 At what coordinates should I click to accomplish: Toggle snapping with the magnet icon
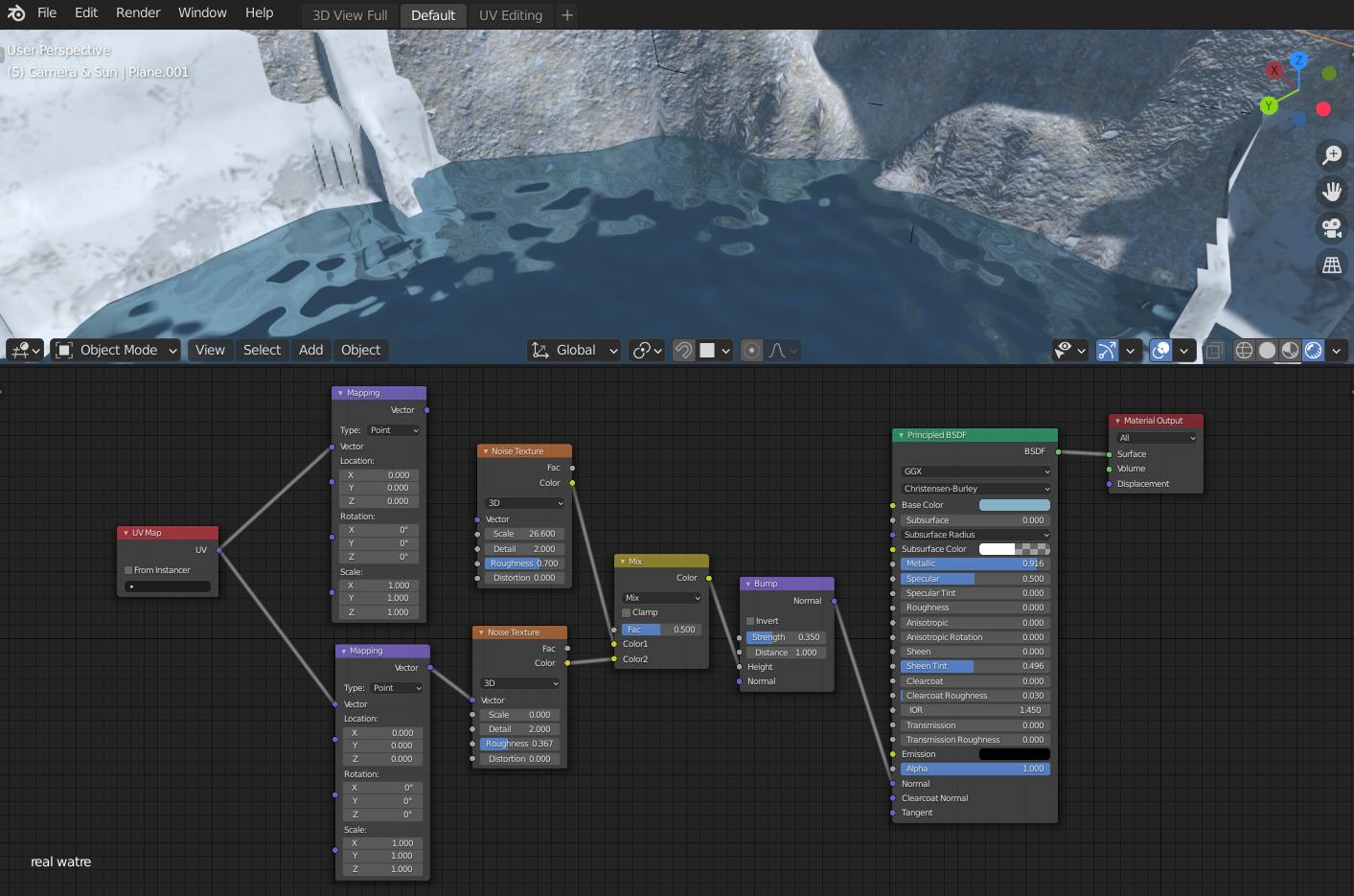682,350
